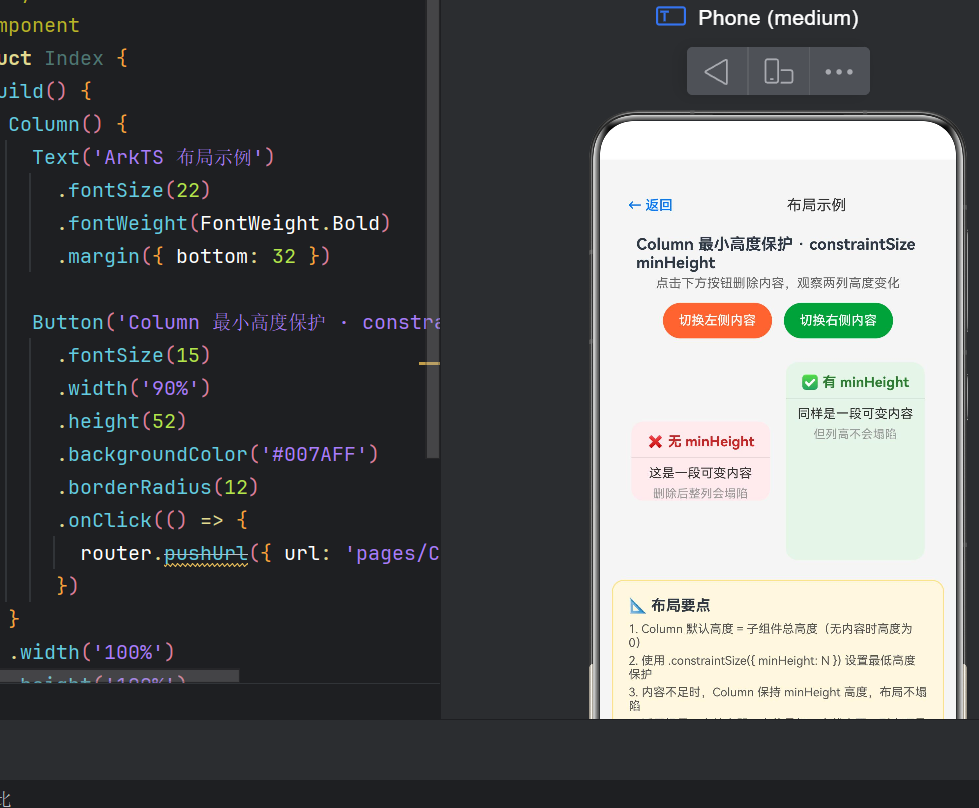
Task: Click the deprecated pushUrl call in code
Action: pyautogui.click(x=205, y=554)
